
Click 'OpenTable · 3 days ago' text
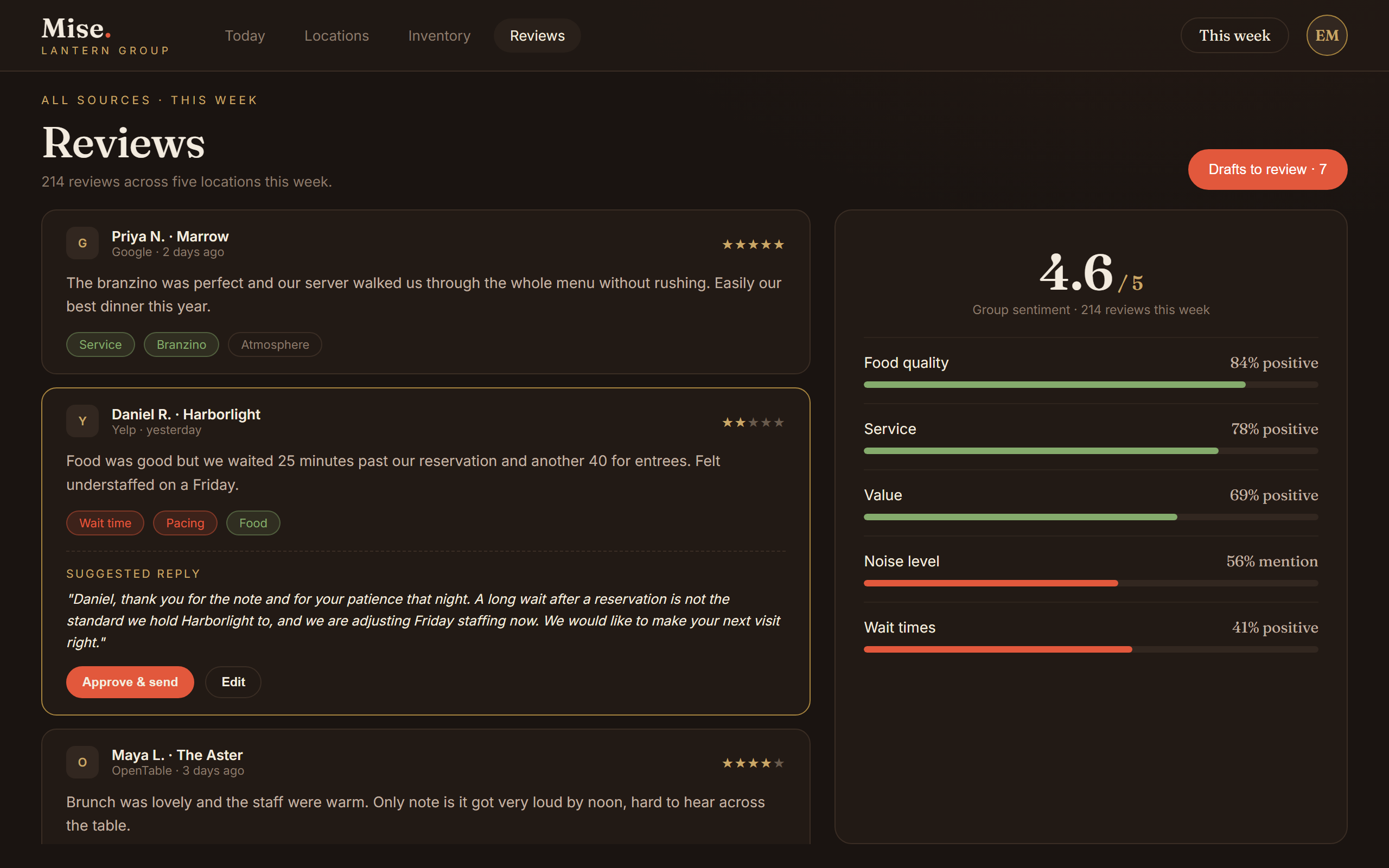tap(178, 770)
